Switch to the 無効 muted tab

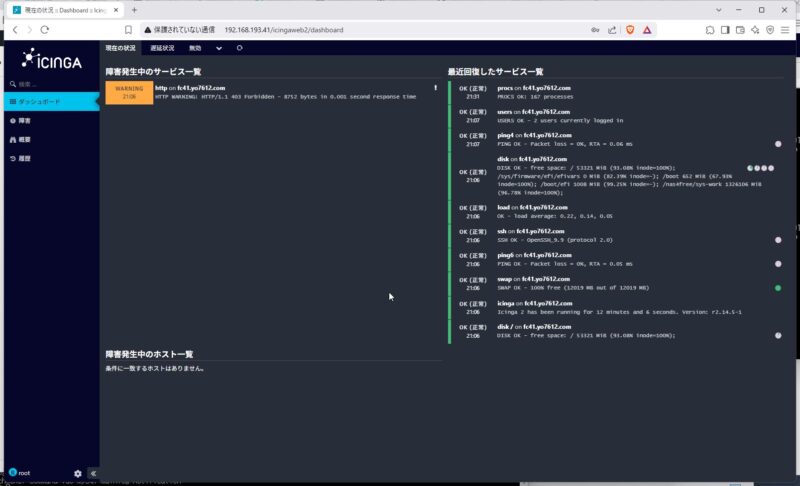(195, 48)
